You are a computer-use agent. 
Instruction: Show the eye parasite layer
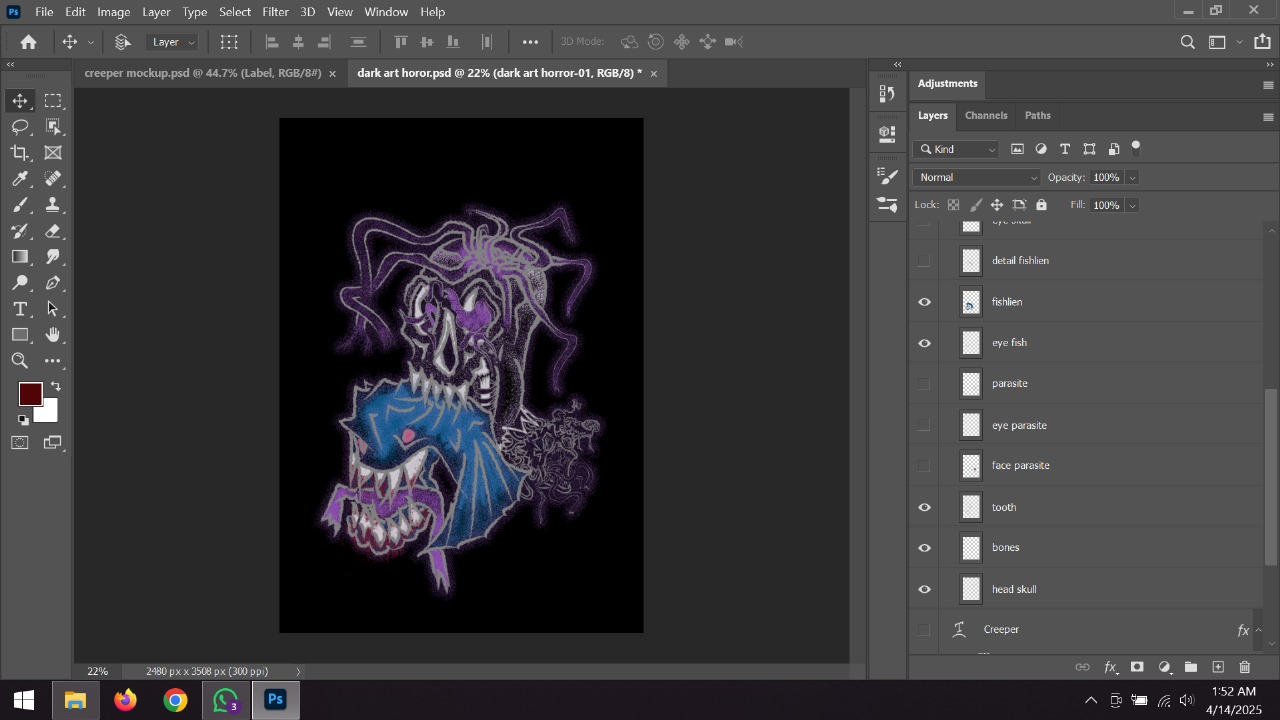pos(924,425)
